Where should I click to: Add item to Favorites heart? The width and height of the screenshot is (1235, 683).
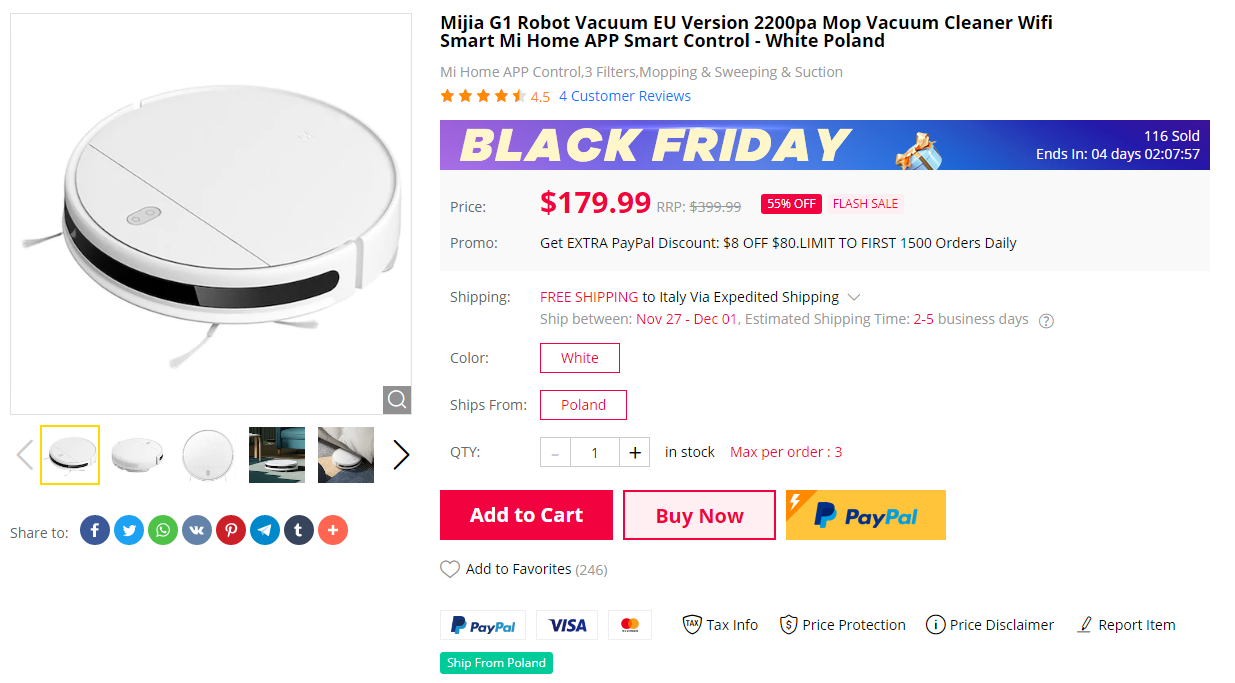450,569
